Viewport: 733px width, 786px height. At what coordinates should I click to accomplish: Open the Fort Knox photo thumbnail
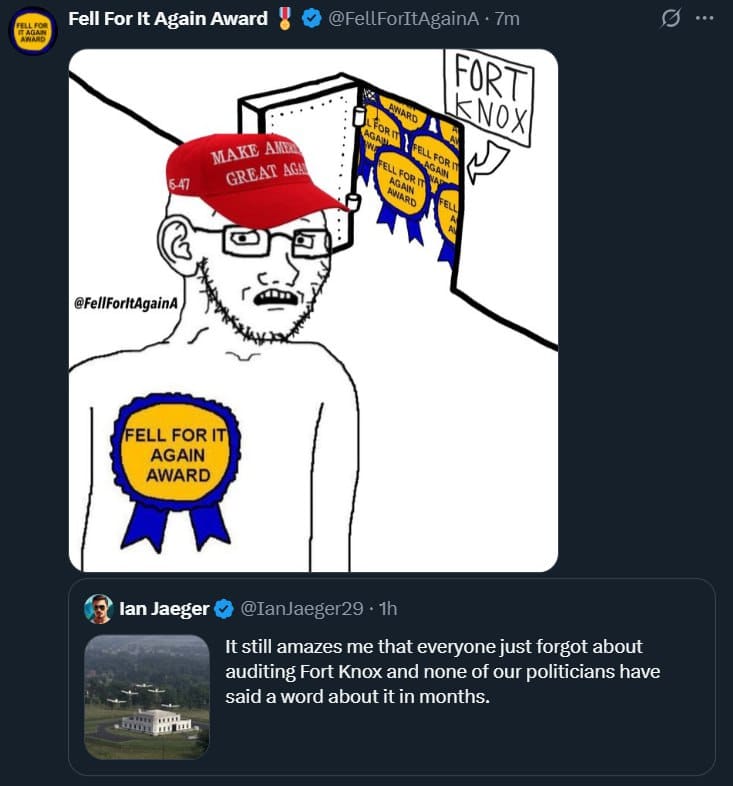(x=147, y=696)
